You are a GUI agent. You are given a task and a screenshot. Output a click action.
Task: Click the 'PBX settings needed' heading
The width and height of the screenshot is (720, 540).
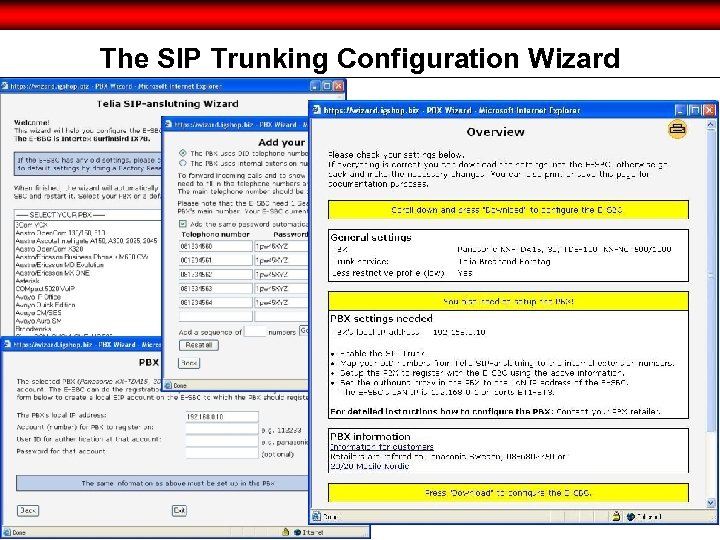click(x=381, y=318)
